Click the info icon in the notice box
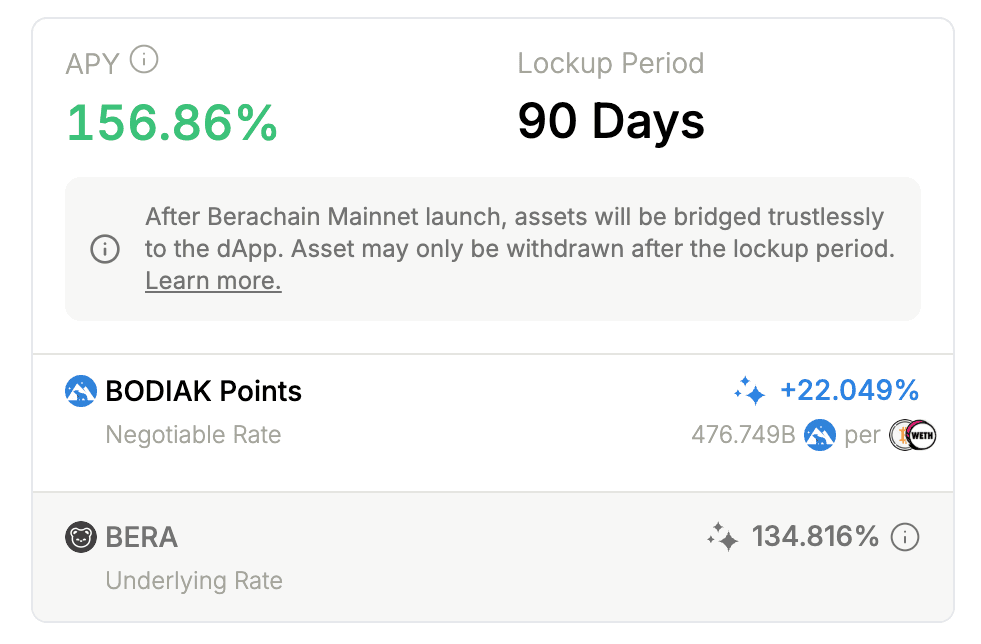Image resolution: width=981 pixels, height=644 pixels. [105, 249]
